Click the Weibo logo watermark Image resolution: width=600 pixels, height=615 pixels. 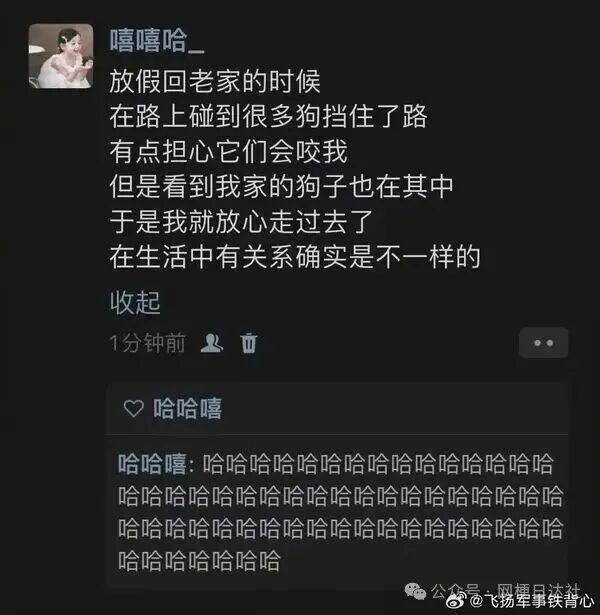[x=457, y=600]
